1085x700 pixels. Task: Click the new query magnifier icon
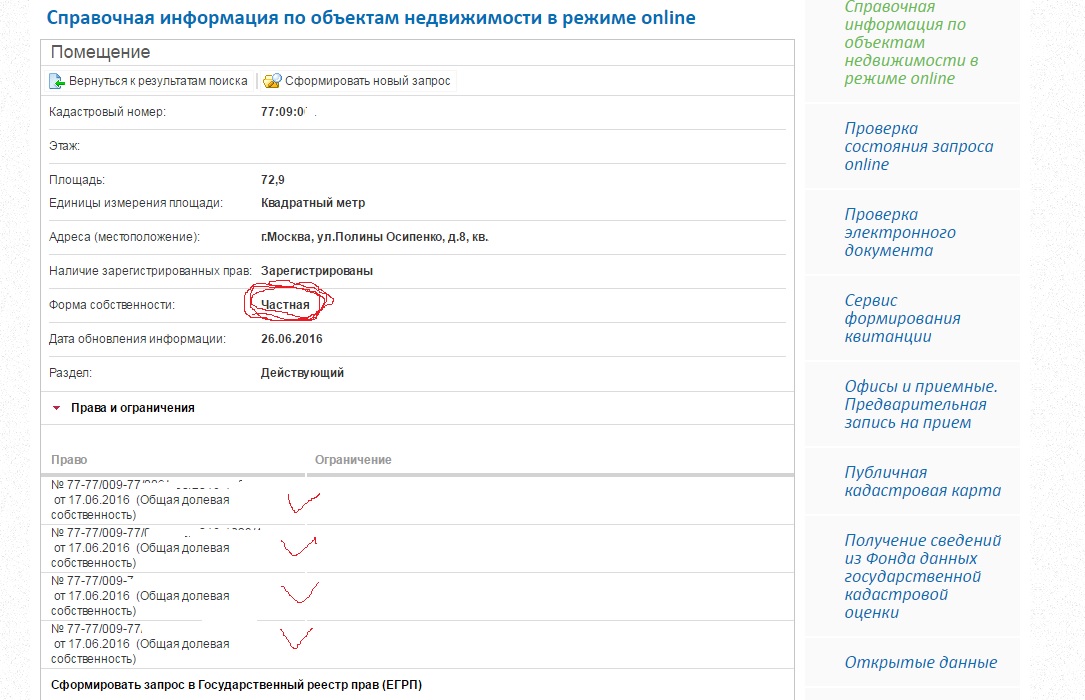271,81
